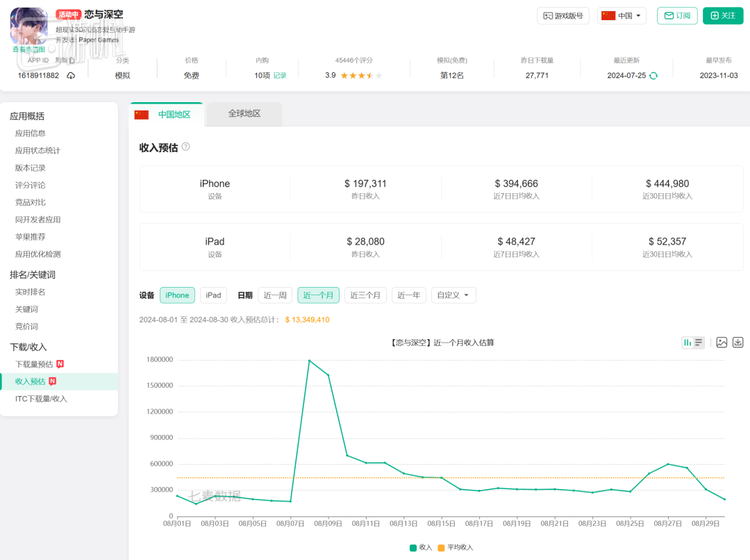Click the APP ID number 1618911882

pyautogui.click(x=38, y=76)
